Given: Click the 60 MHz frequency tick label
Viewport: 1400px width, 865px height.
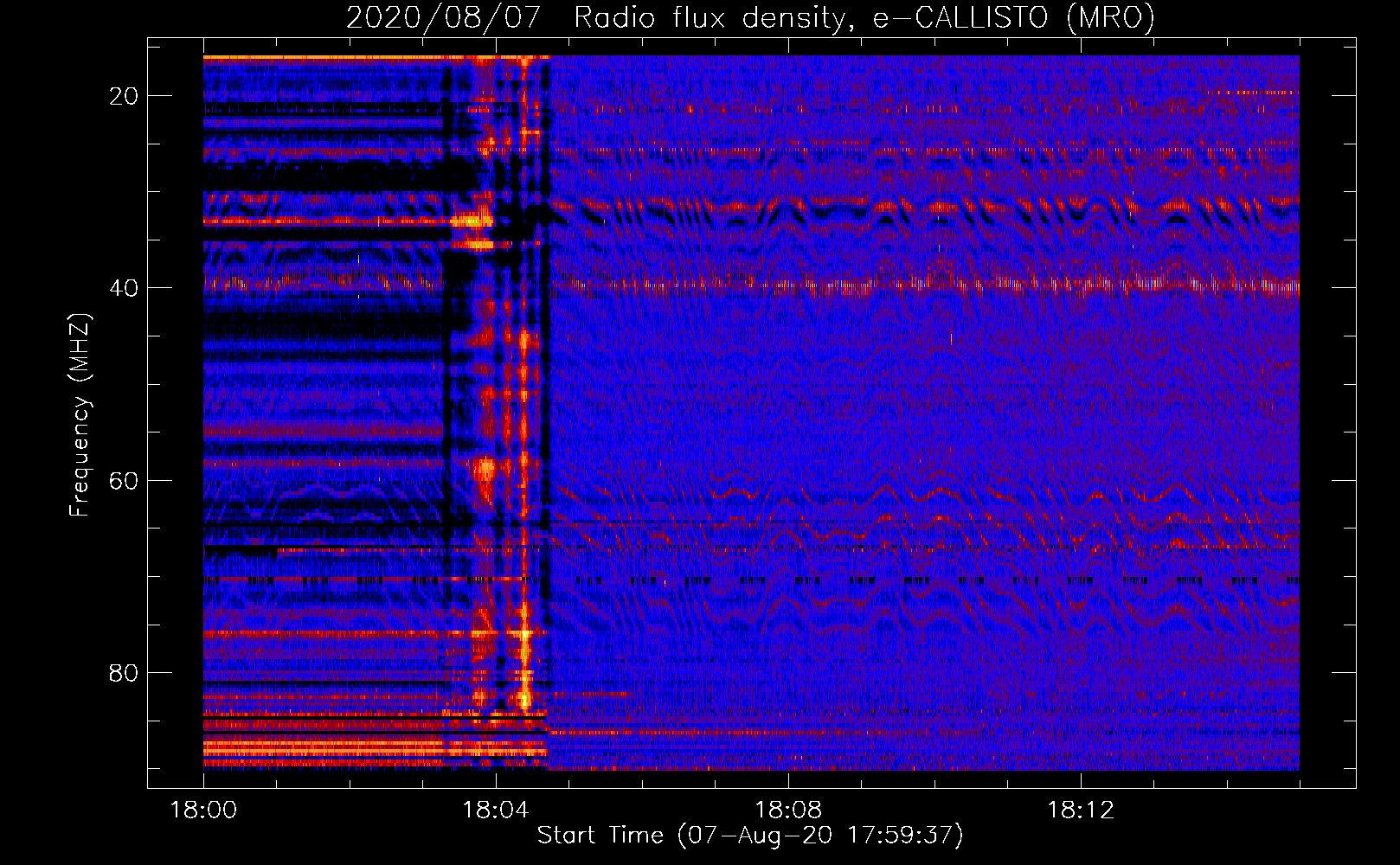Looking at the screenshot, I should point(125,480).
